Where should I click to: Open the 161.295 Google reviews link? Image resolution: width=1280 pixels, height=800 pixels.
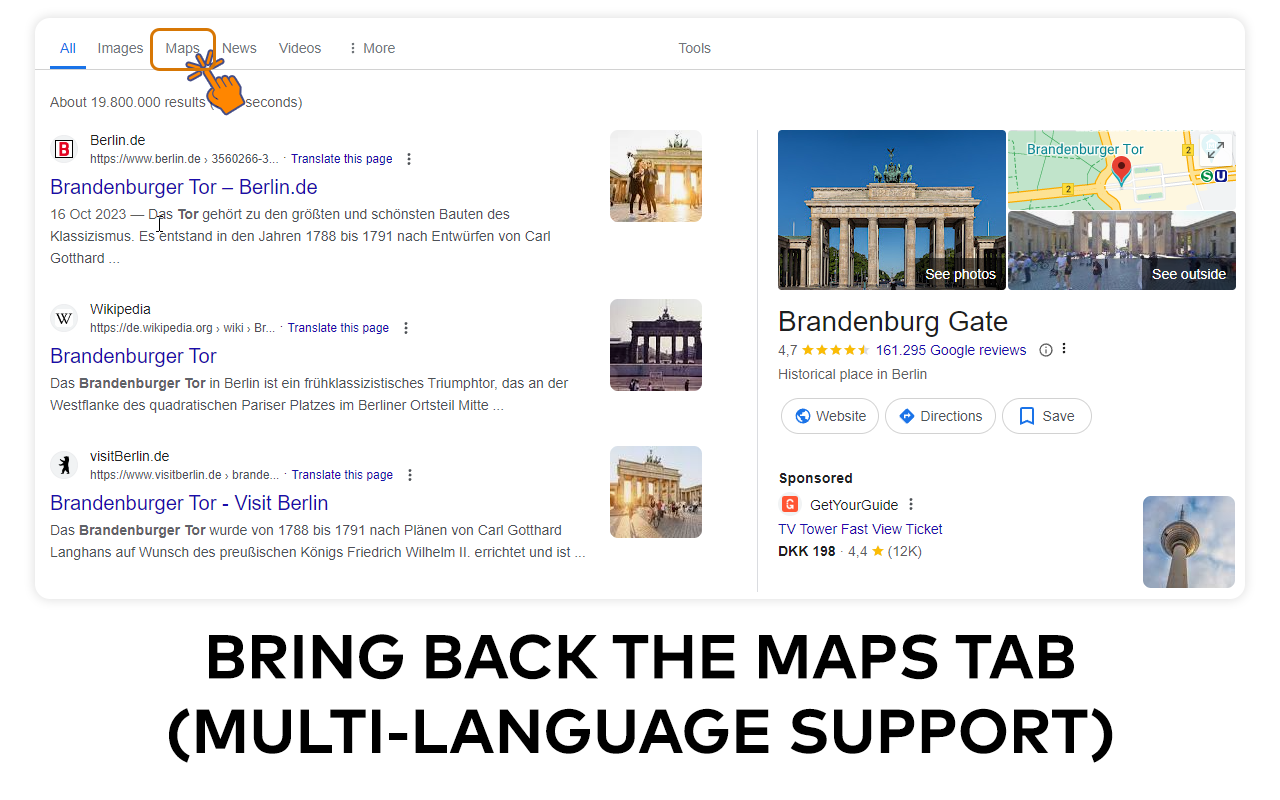coord(951,350)
